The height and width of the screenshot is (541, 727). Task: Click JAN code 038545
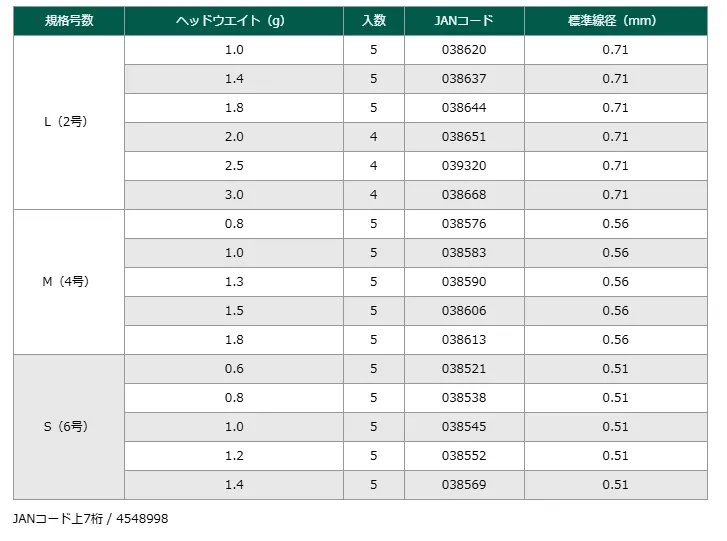(464, 427)
